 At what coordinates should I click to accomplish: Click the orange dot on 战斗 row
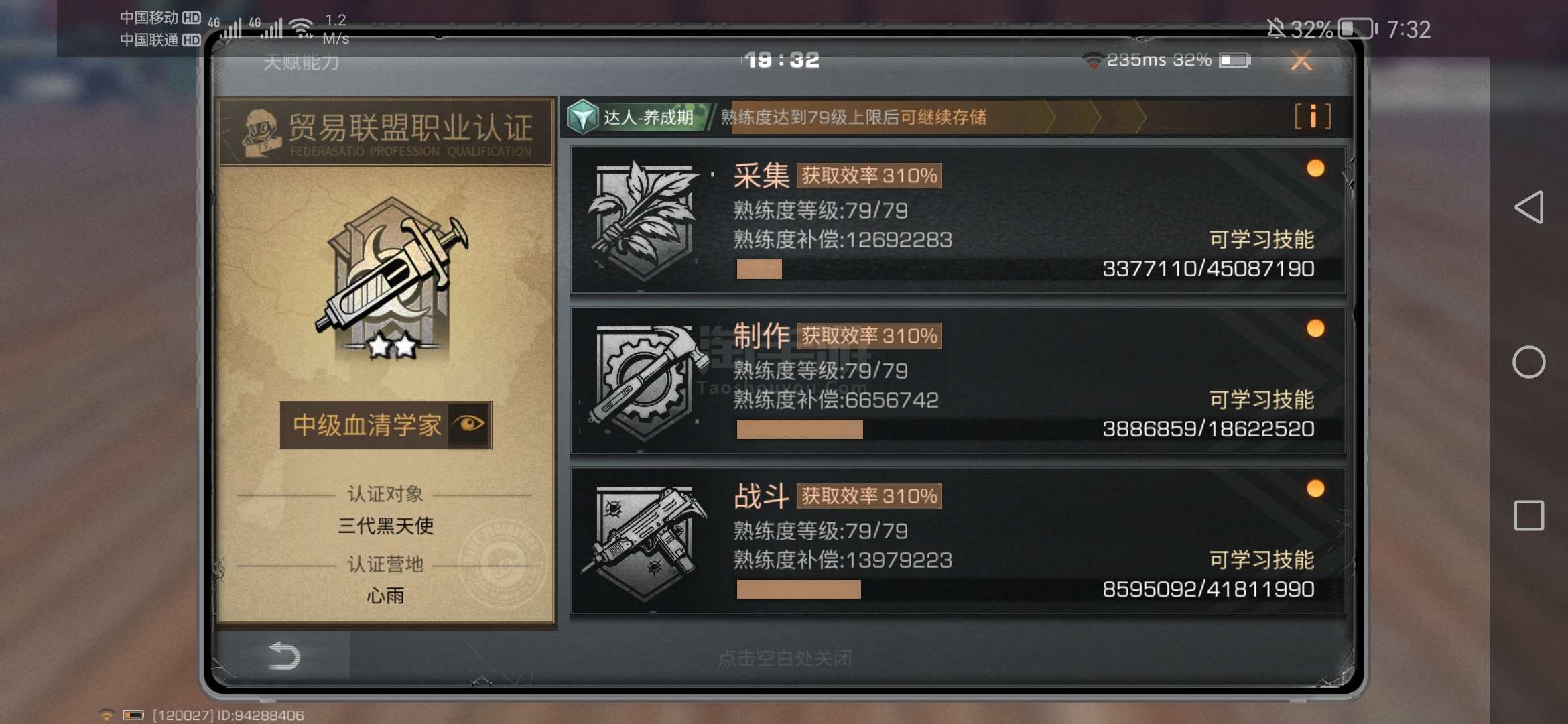(1315, 489)
